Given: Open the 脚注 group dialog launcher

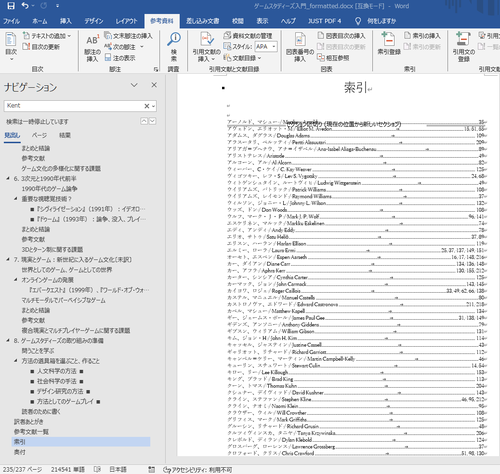Looking at the screenshot, I should [156, 69].
